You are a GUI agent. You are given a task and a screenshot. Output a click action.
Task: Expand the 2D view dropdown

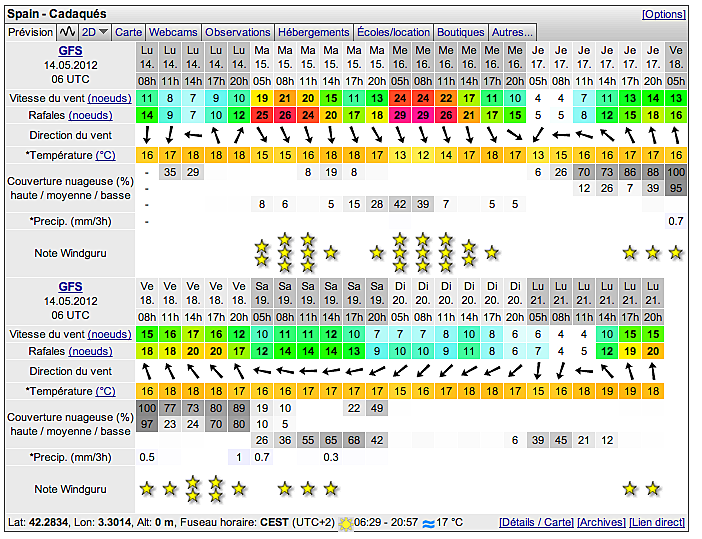(95, 32)
